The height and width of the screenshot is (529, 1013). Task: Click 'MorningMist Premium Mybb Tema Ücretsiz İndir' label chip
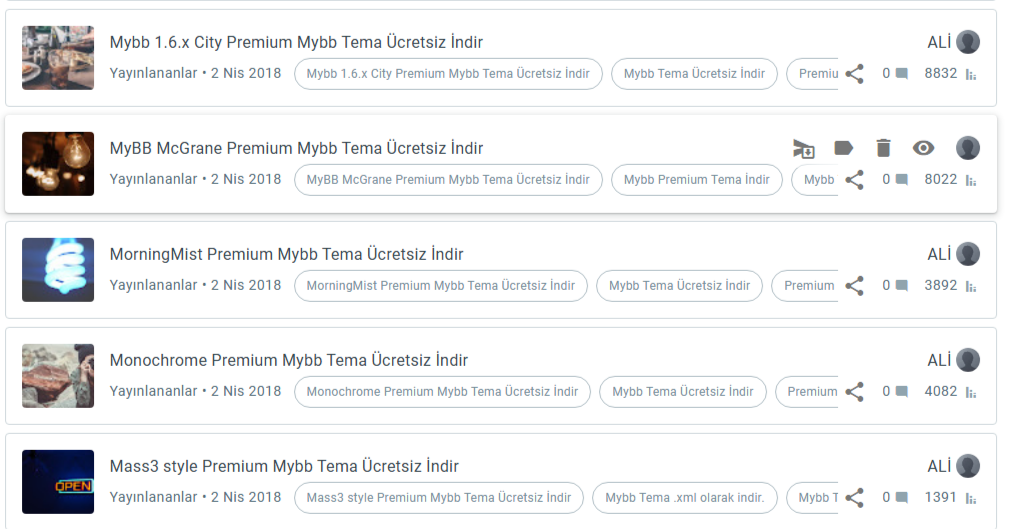(x=441, y=285)
